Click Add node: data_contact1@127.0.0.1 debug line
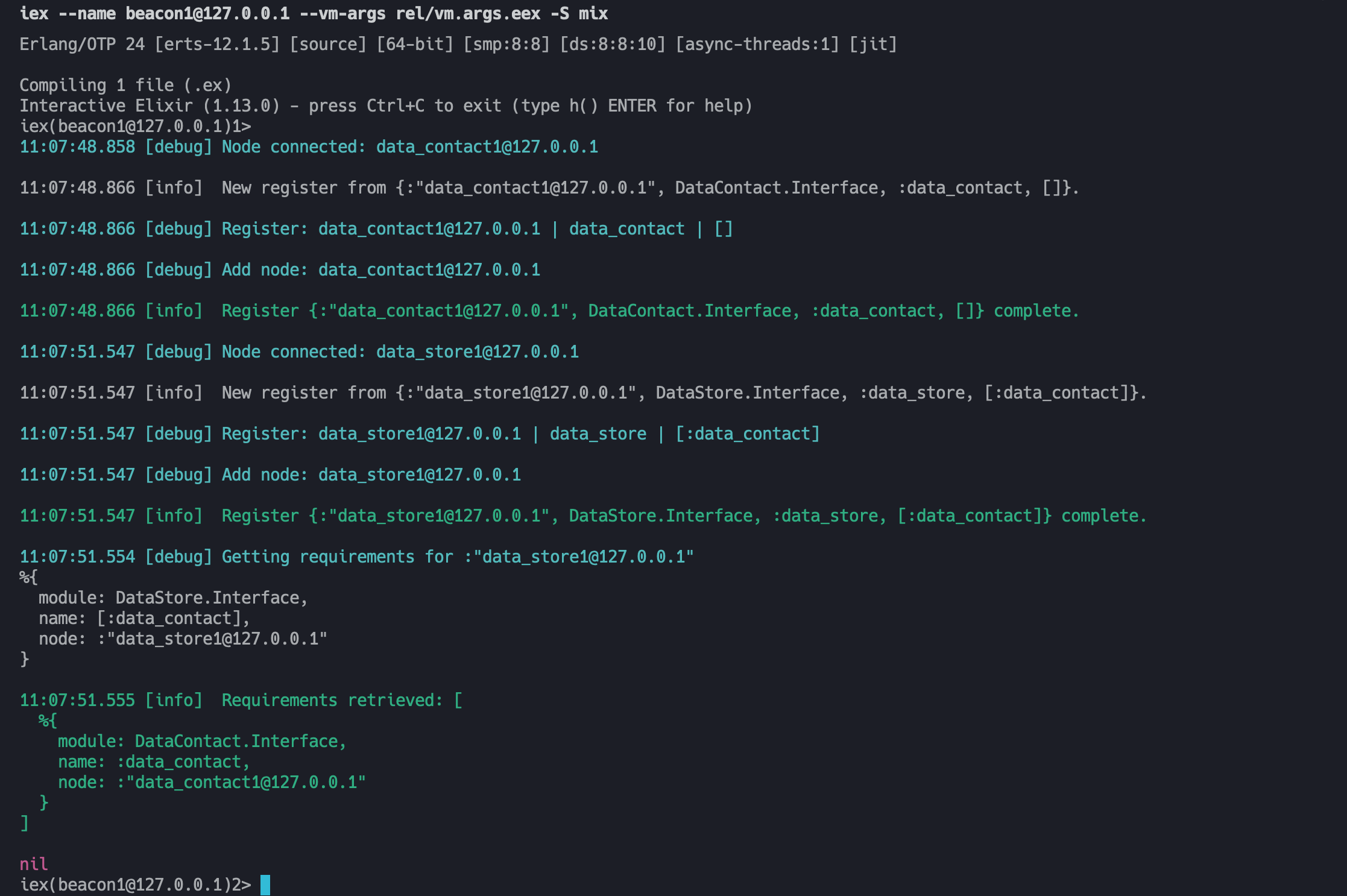Image resolution: width=1347 pixels, height=896 pixels. [280, 270]
